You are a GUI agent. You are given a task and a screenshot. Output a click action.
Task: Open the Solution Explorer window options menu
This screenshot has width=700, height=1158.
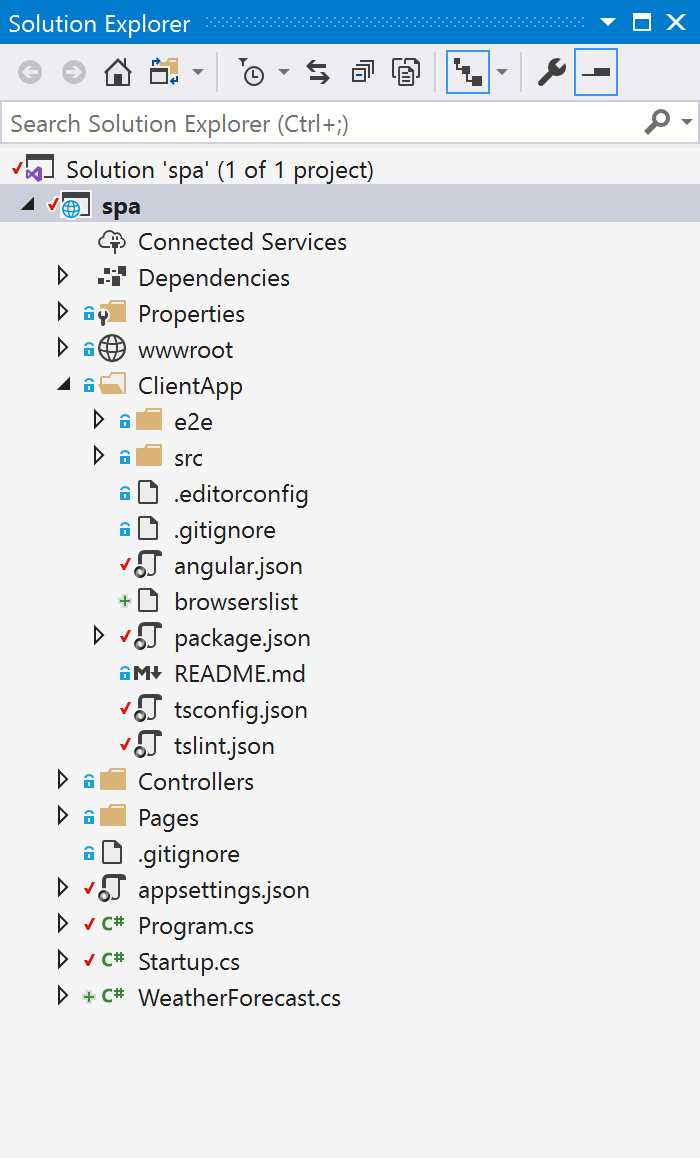tap(608, 22)
